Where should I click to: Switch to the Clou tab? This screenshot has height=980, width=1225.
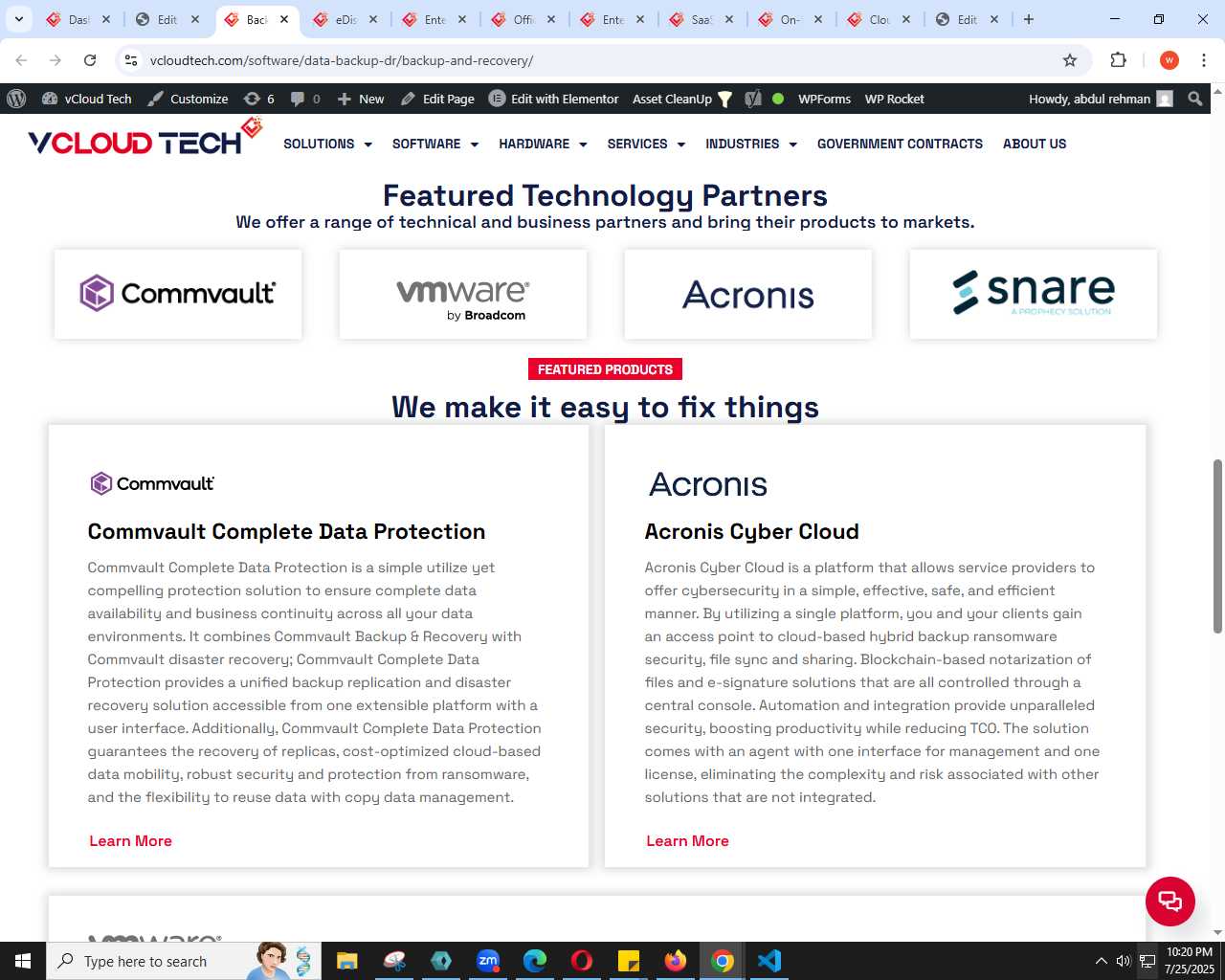pos(880,19)
